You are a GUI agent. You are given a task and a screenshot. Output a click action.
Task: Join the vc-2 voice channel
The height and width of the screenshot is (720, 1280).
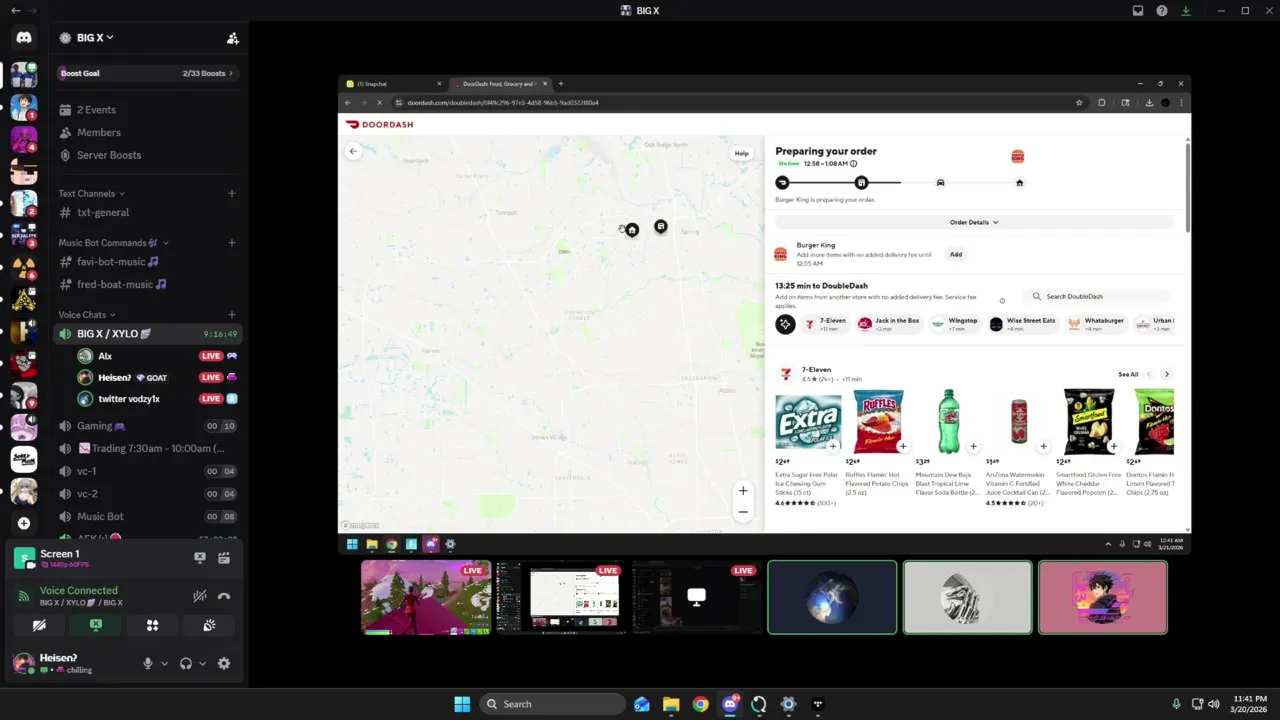point(146,494)
